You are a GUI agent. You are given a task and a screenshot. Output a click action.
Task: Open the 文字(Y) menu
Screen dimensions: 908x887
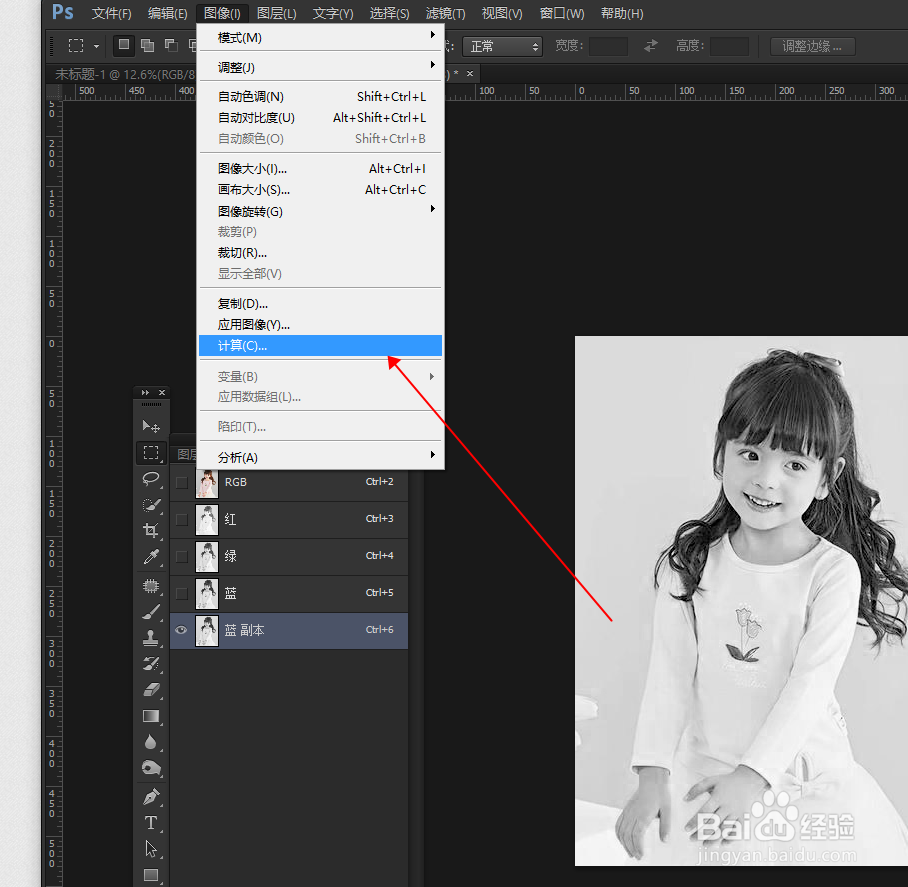click(332, 13)
